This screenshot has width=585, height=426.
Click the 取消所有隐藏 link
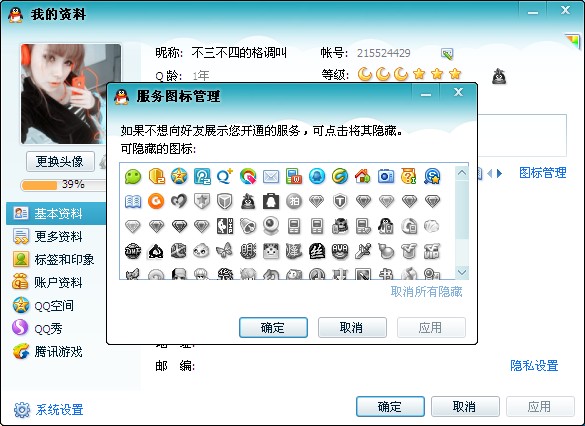(x=426, y=291)
